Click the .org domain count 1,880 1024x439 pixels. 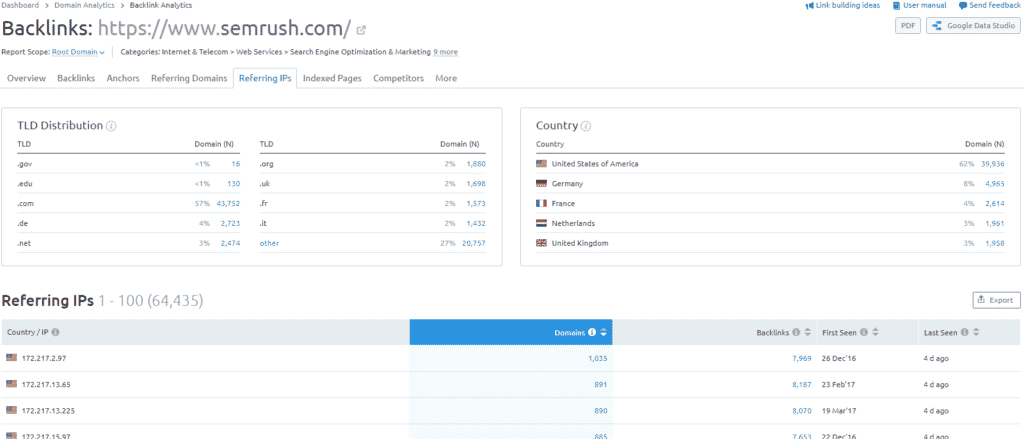(476, 164)
